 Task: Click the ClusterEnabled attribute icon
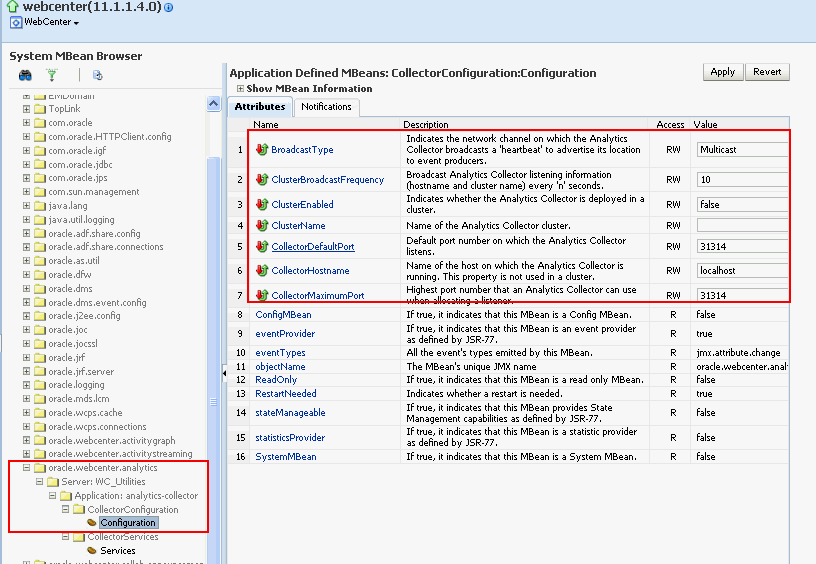262,204
